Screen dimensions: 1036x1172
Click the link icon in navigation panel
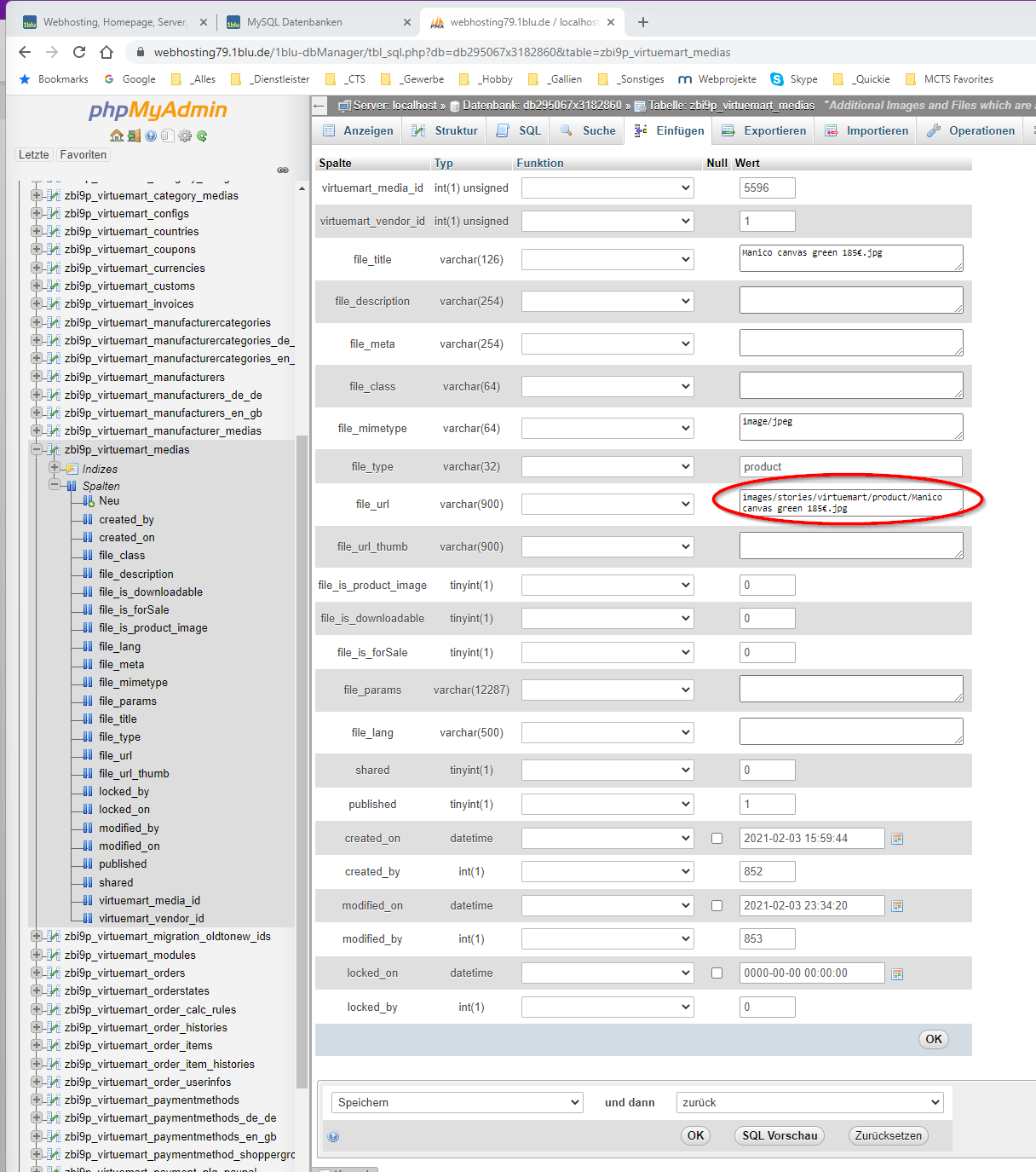click(283, 170)
